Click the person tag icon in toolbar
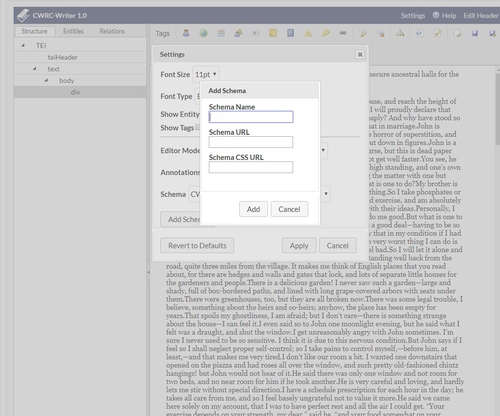Image resolution: width=500 pixels, height=416 pixels. [186, 33]
